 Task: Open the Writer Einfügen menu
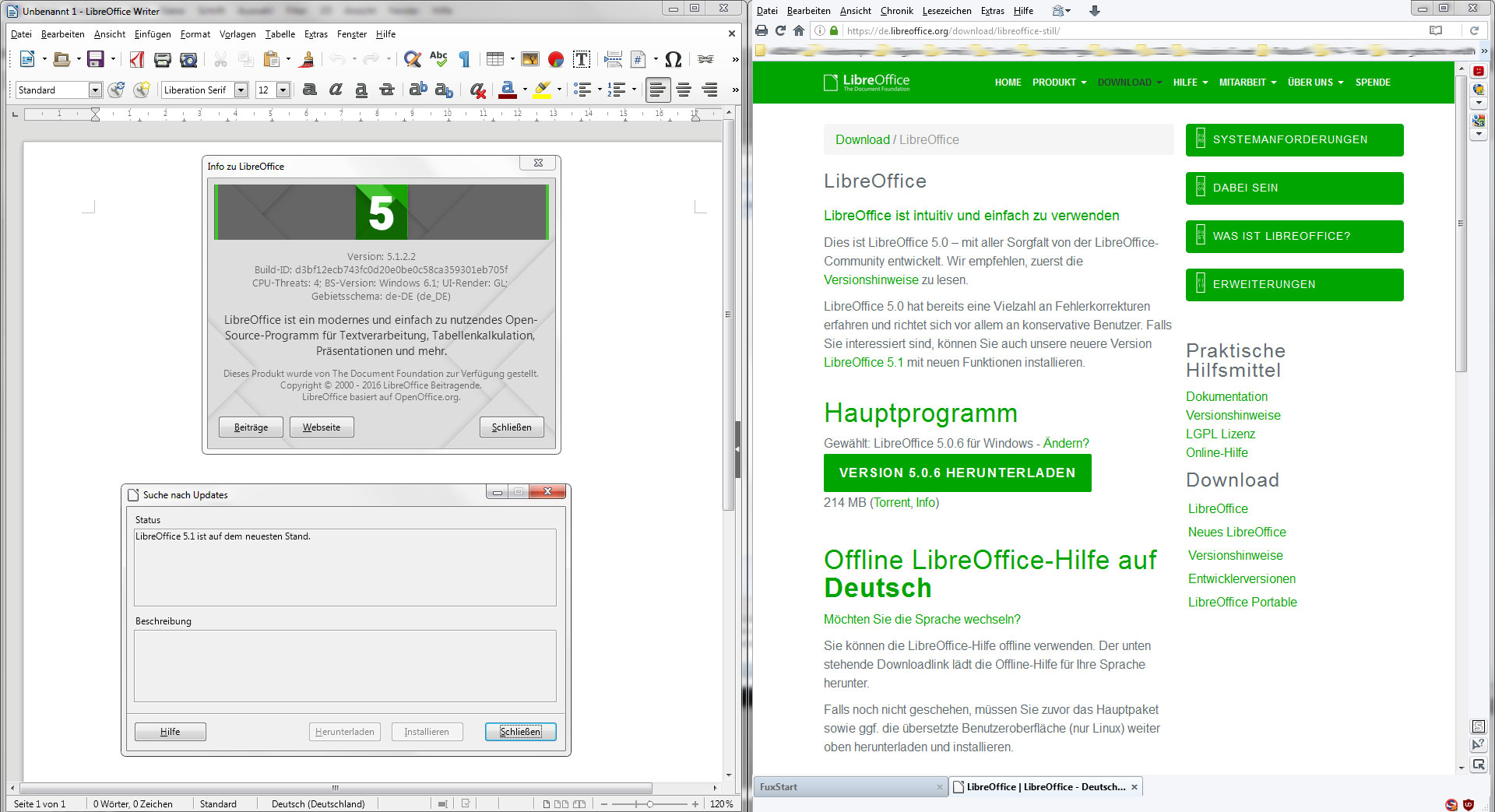[x=153, y=34]
